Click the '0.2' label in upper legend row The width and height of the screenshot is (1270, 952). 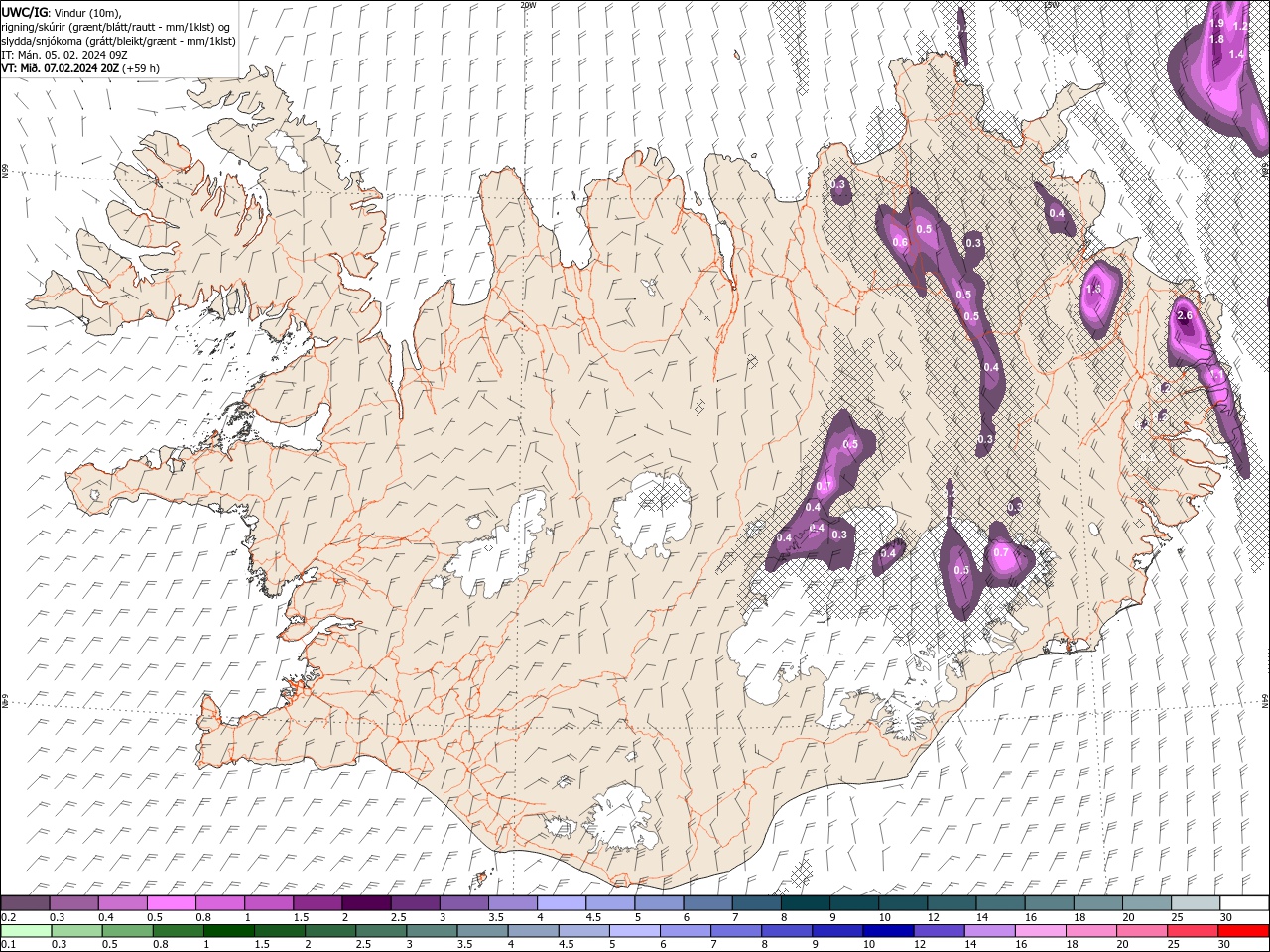[x=10, y=917]
